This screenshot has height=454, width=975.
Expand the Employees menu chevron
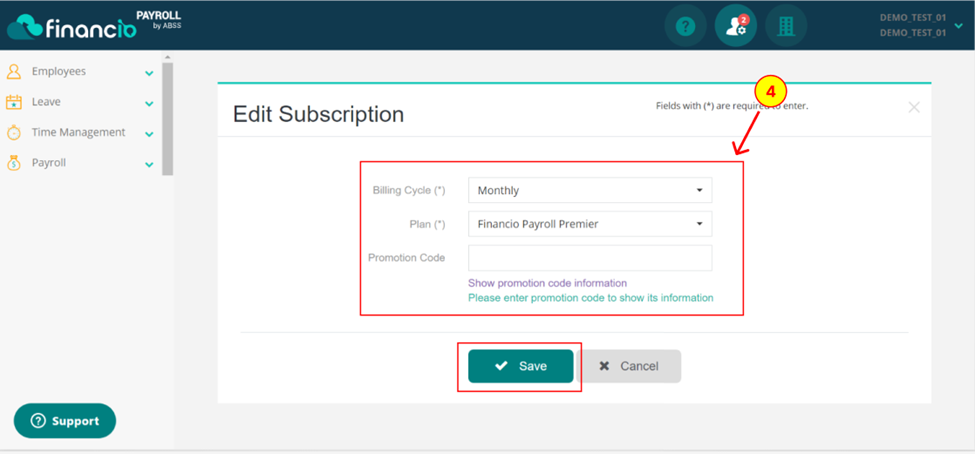click(149, 73)
